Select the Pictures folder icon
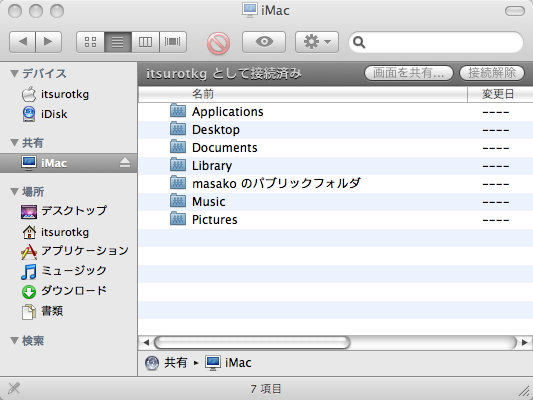The width and height of the screenshot is (533, 400). (x=178, y=219)
